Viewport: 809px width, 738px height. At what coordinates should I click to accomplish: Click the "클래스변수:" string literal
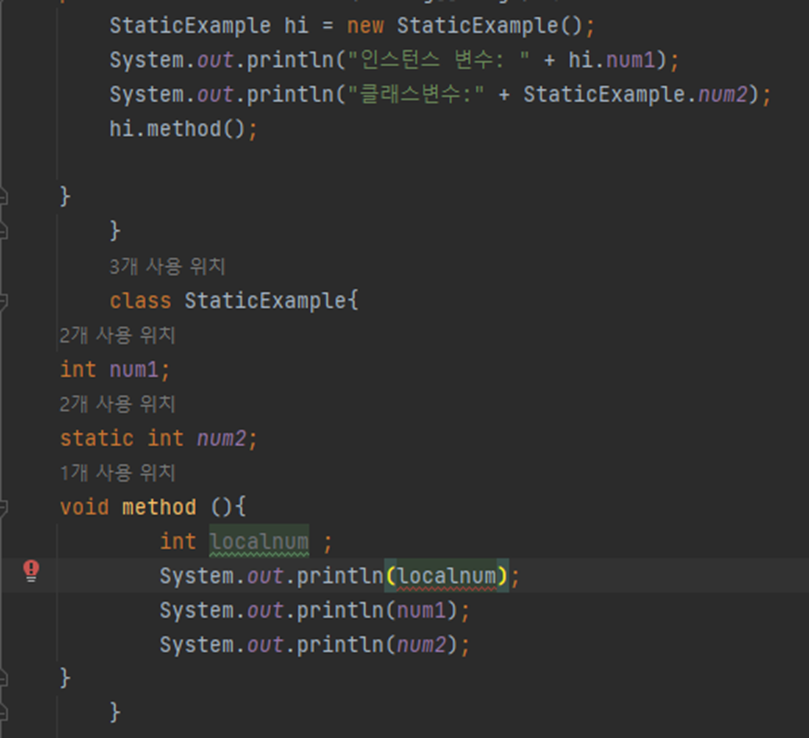tap(416, 94)
